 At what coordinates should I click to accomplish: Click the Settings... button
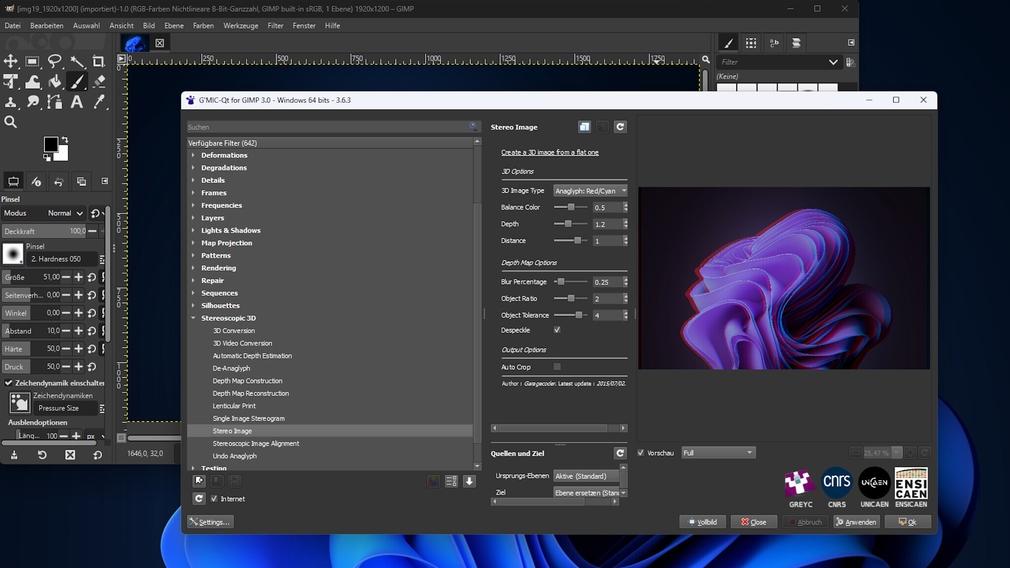click(210, 522)
